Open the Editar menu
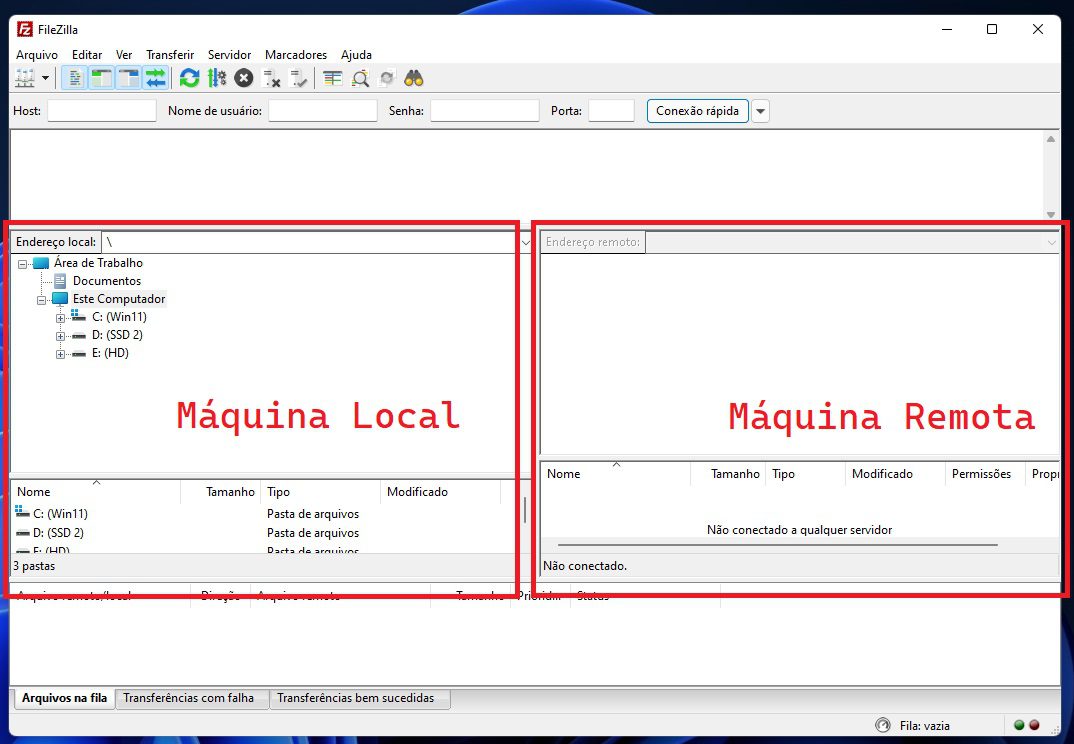Image resolution: width=1074 pixels, height=744 pixels. (87, 55)
